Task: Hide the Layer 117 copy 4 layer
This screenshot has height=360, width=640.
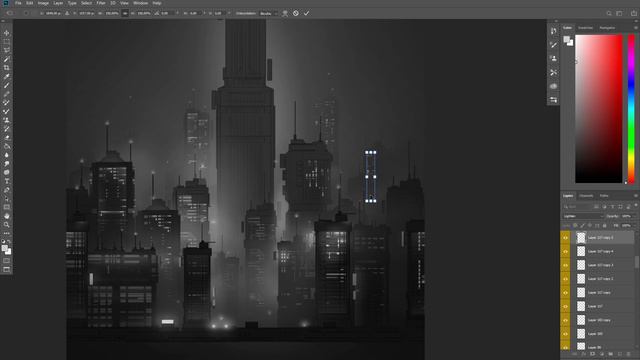Action: point(565,251)
